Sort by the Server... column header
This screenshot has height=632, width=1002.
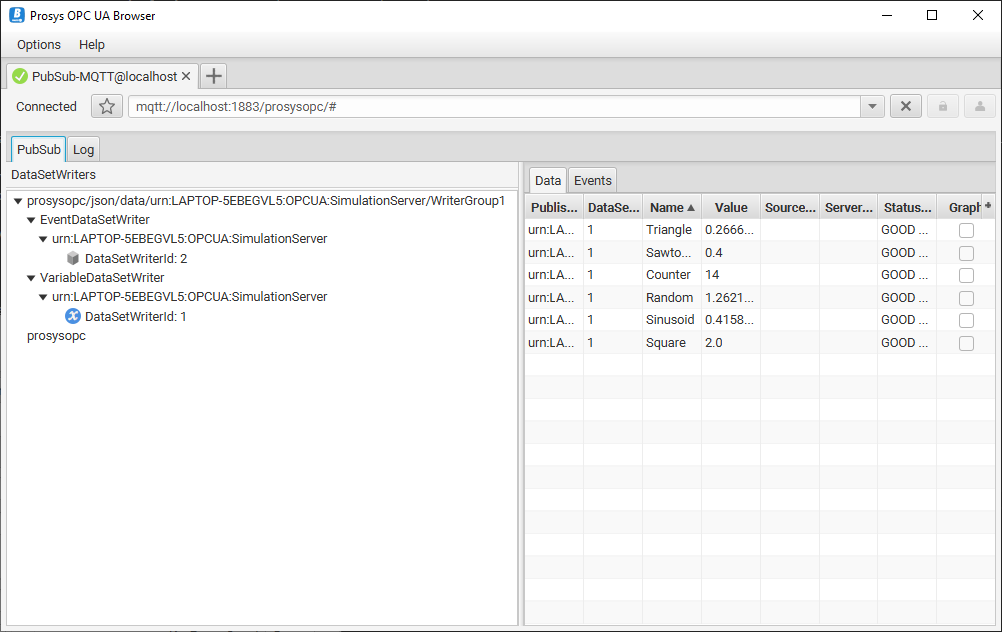(849, 208)
